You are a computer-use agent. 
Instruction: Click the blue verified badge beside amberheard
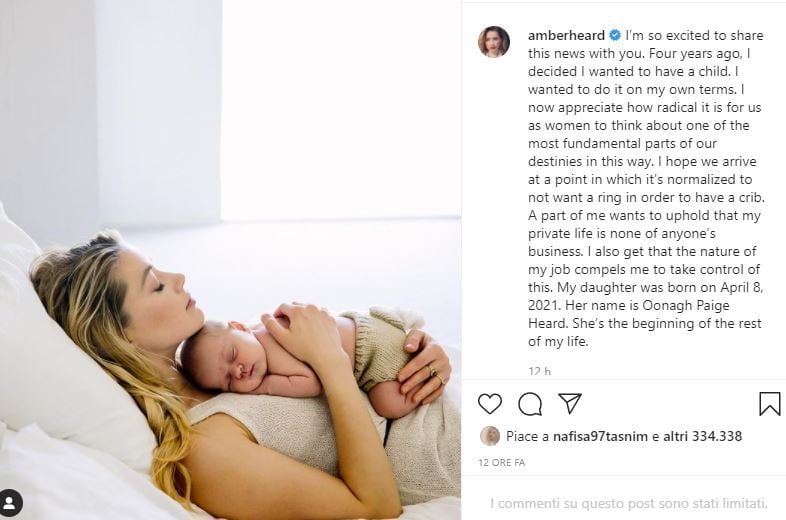tap(615, 35)
